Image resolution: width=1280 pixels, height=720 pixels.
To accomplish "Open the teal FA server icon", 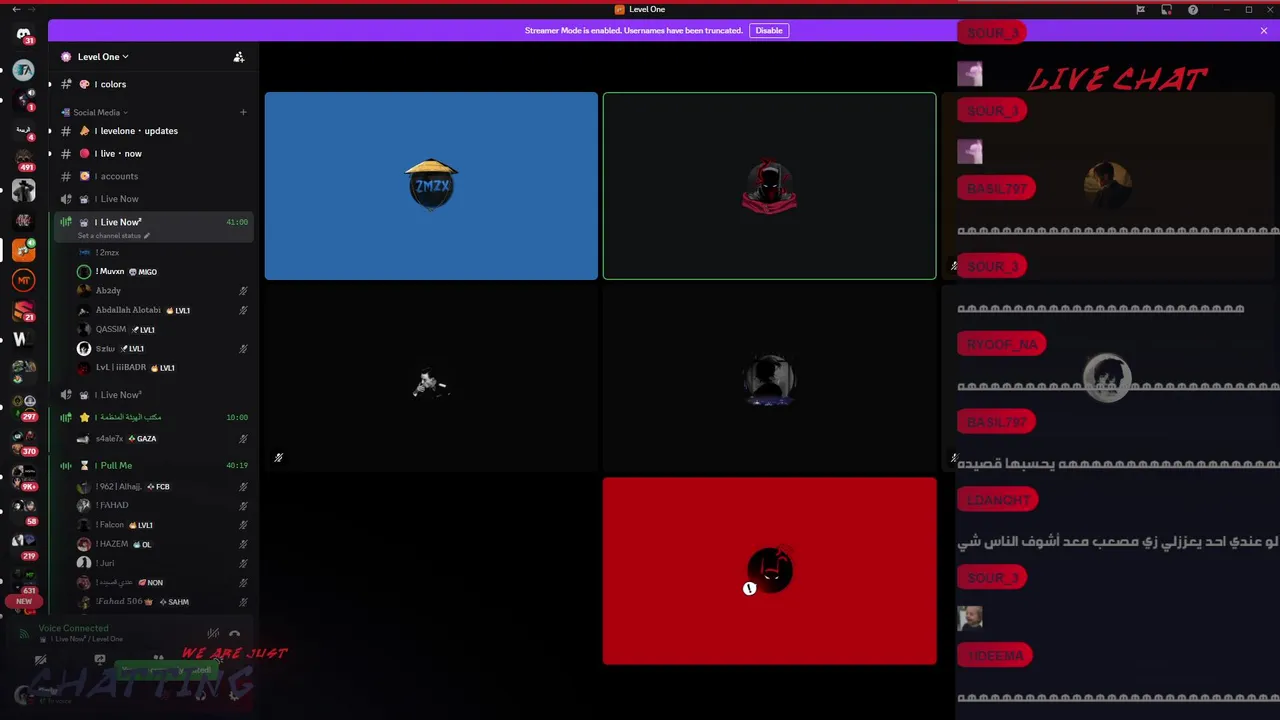I will [x=23, y=70].
